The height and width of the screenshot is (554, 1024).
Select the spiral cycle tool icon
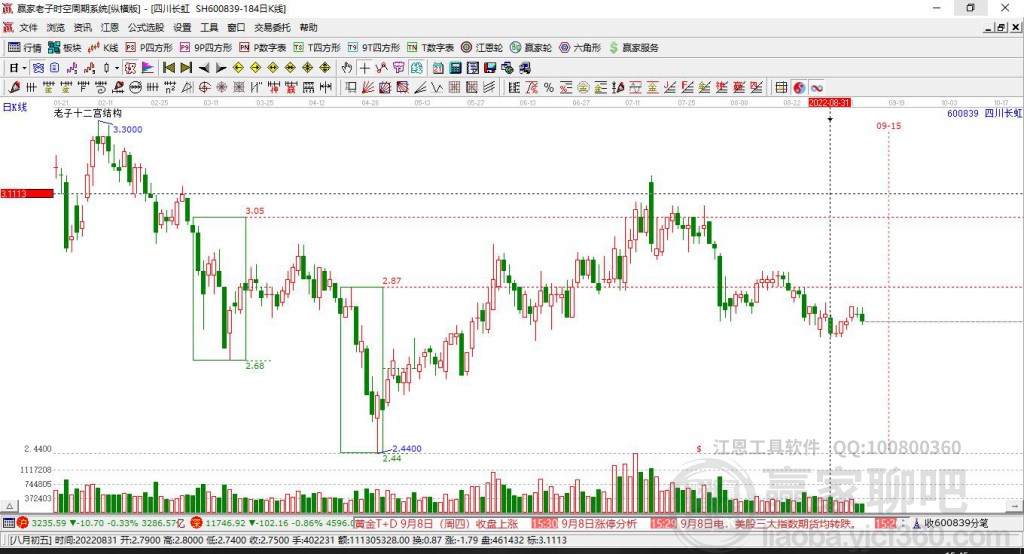coord(101,88)
